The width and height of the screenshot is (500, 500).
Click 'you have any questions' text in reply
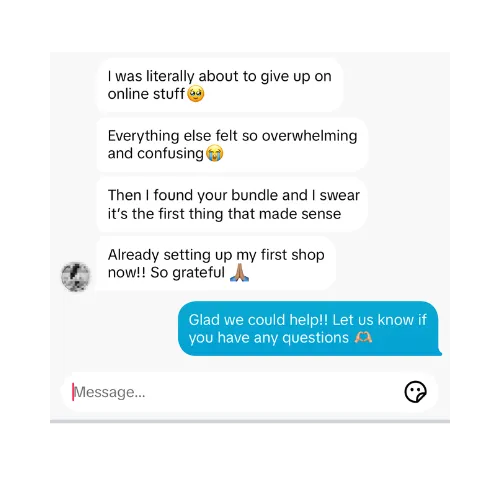click(x=269, y=338)
